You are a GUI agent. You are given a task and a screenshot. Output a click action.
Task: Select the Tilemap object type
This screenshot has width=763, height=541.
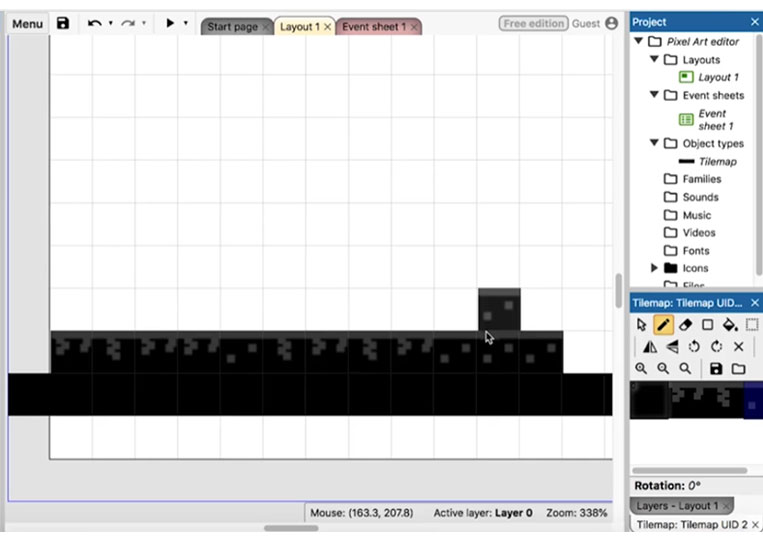717,162
